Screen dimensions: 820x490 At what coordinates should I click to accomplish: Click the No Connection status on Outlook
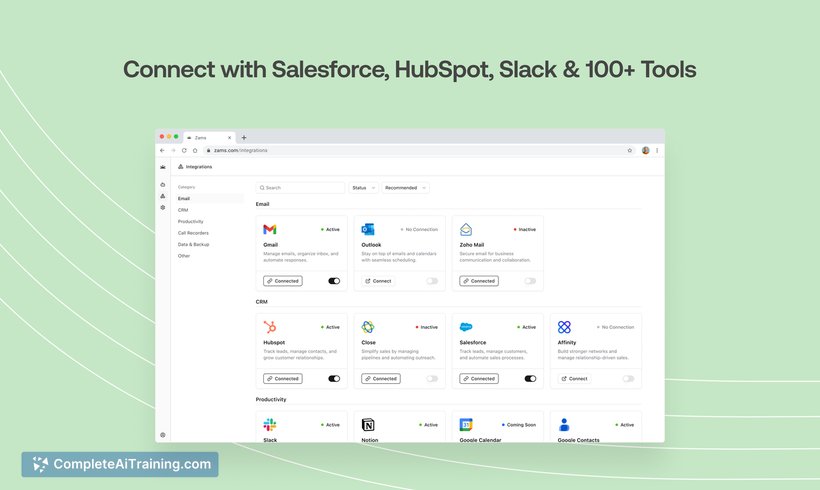click(x=419, y=230)
